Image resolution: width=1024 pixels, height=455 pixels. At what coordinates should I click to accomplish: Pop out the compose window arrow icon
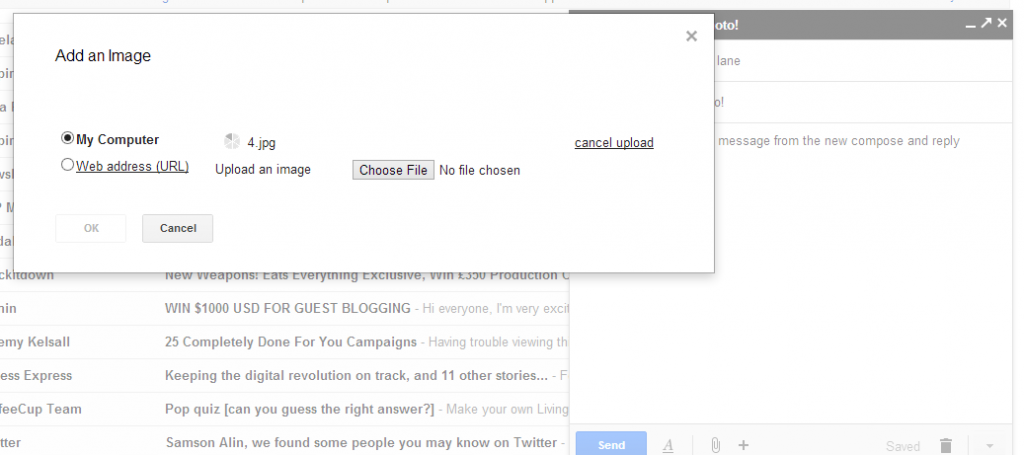coord(986,24)
